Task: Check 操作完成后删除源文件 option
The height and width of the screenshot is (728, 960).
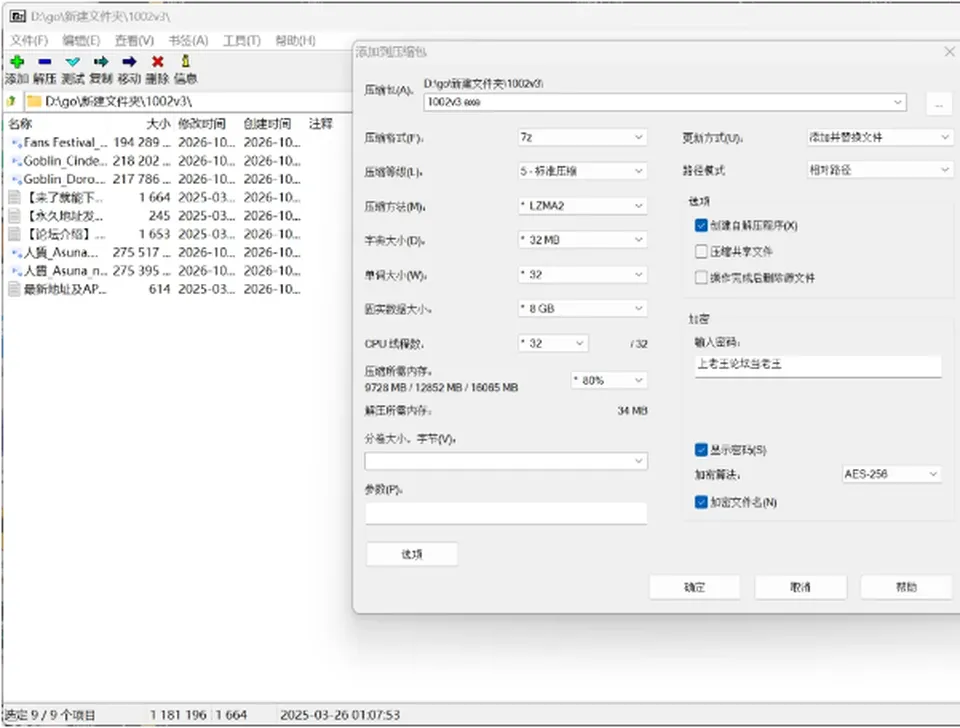Action: tap(701, 277)
